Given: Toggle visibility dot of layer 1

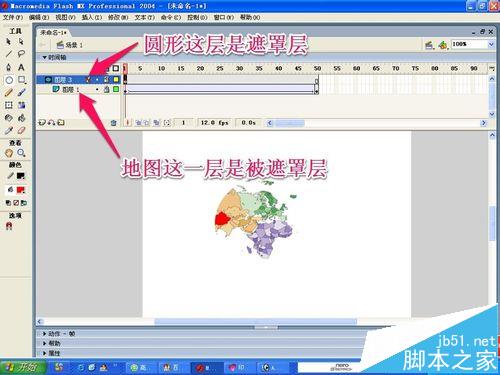Looking at the screenshot, I should 97,89.
